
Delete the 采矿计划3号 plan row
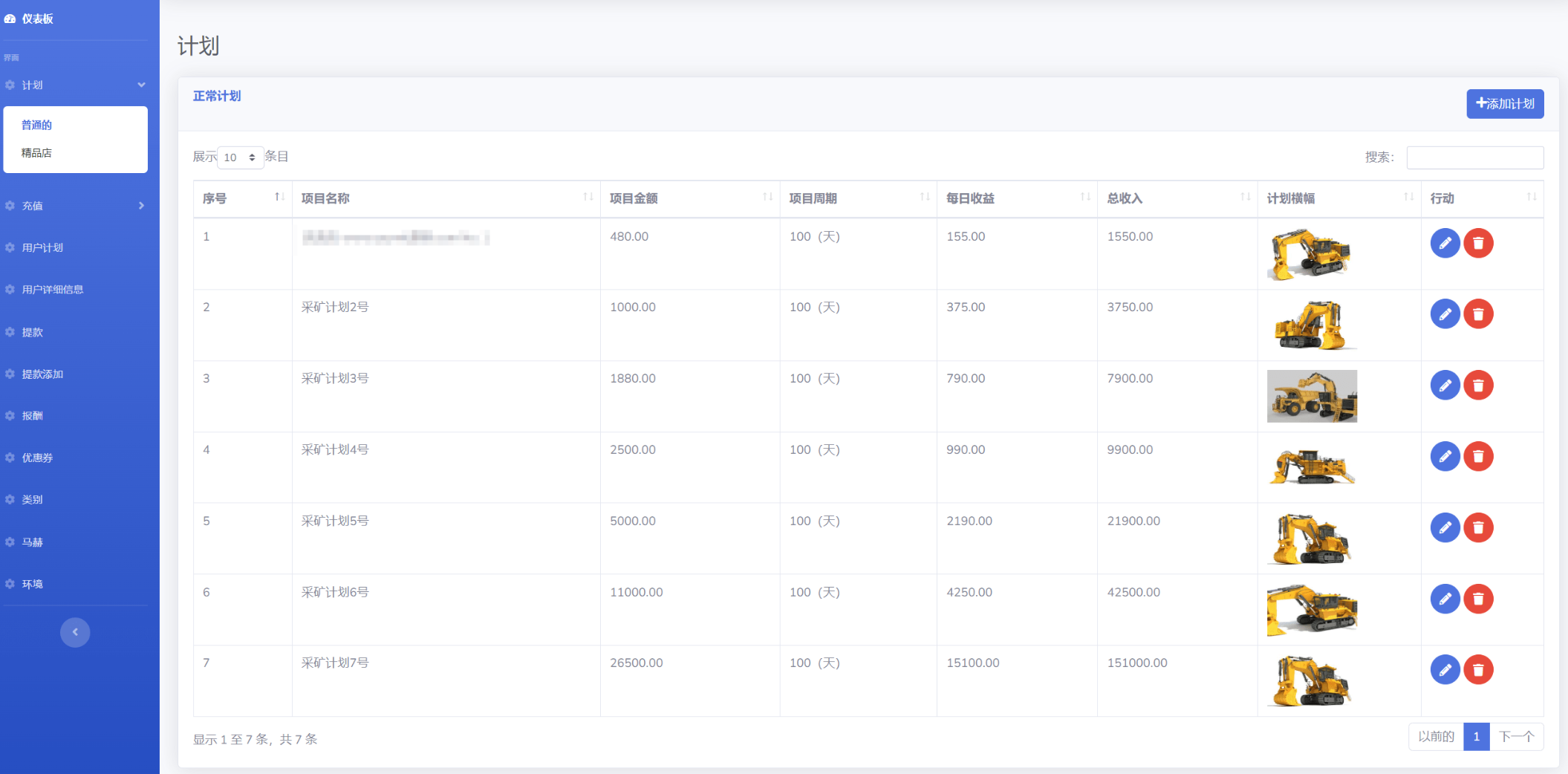pyautogui.click(x=1478, y=386)
